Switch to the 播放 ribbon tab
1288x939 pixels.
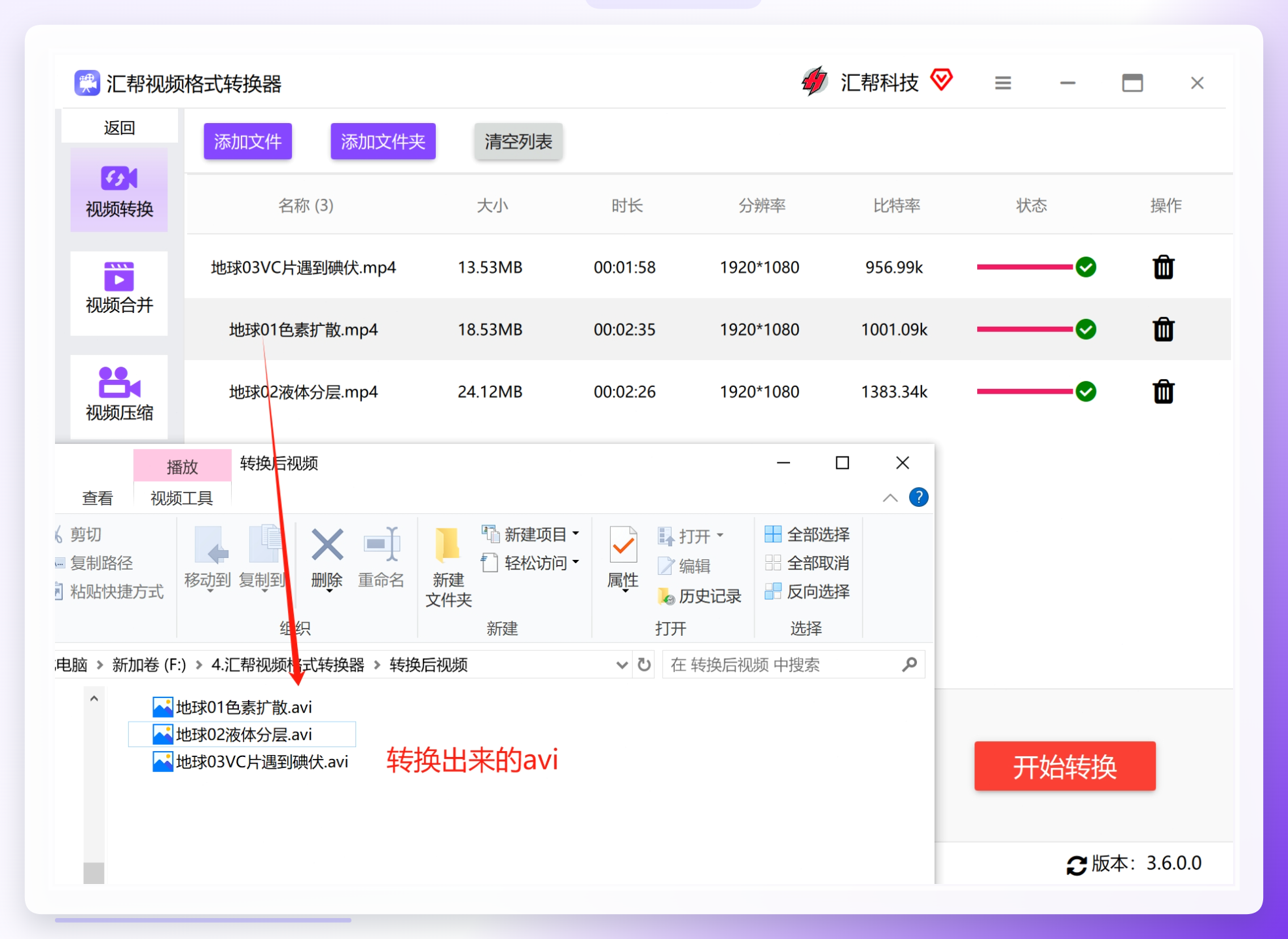click(x=182, y=466)
